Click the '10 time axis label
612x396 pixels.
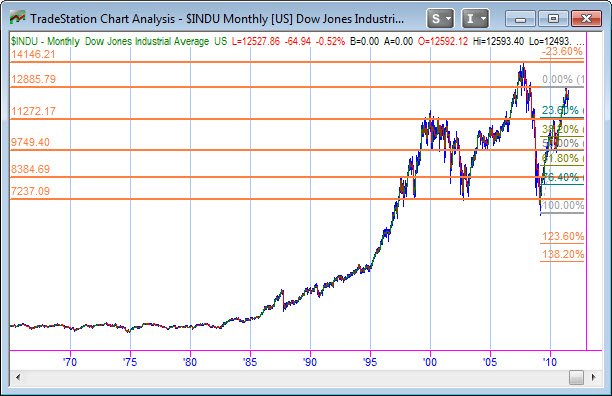pyautogui.click(x=550, y=362)
